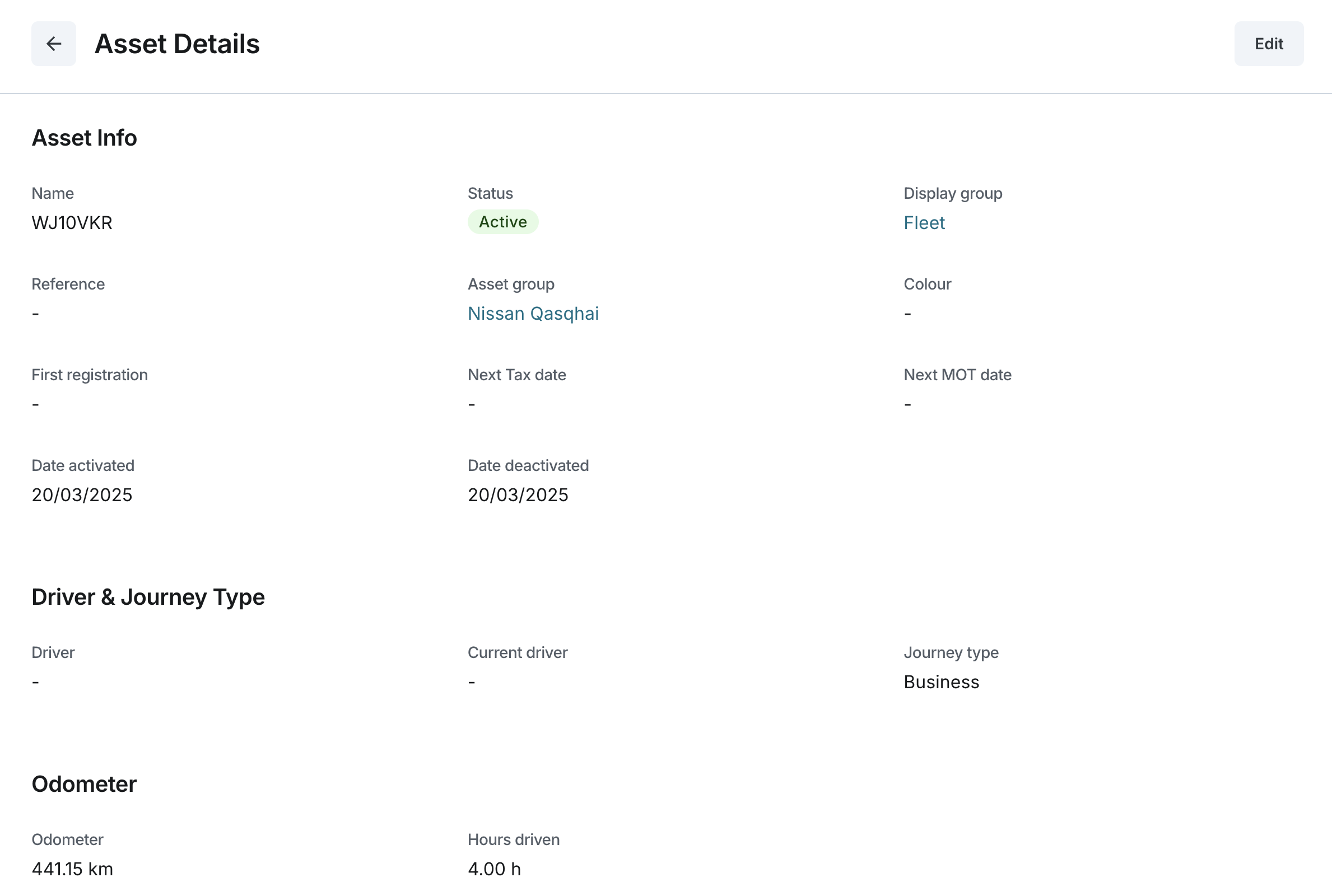Click the Current driver label
The width and height of the screenshot is (1332, 896).
[517, 652]
